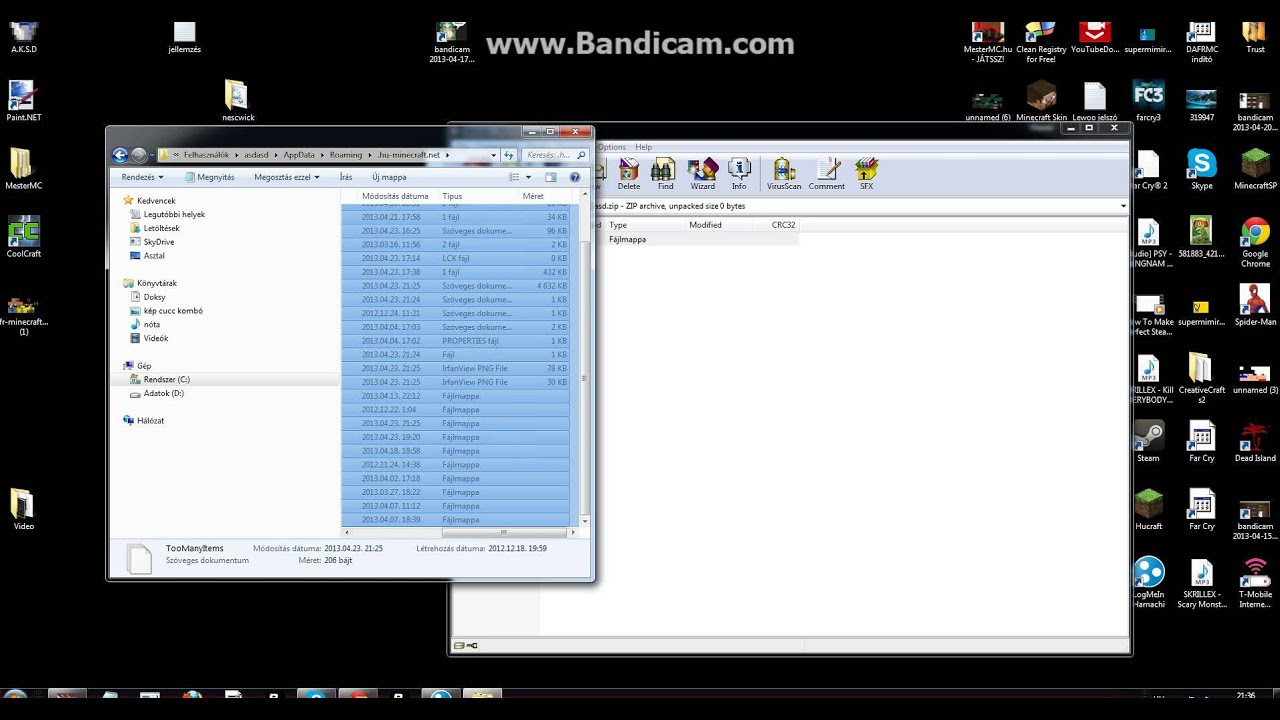Viewport: 1280px width, 720px height.
Task: Open Letöltések in the navigation pane
Action: [161, 228]
